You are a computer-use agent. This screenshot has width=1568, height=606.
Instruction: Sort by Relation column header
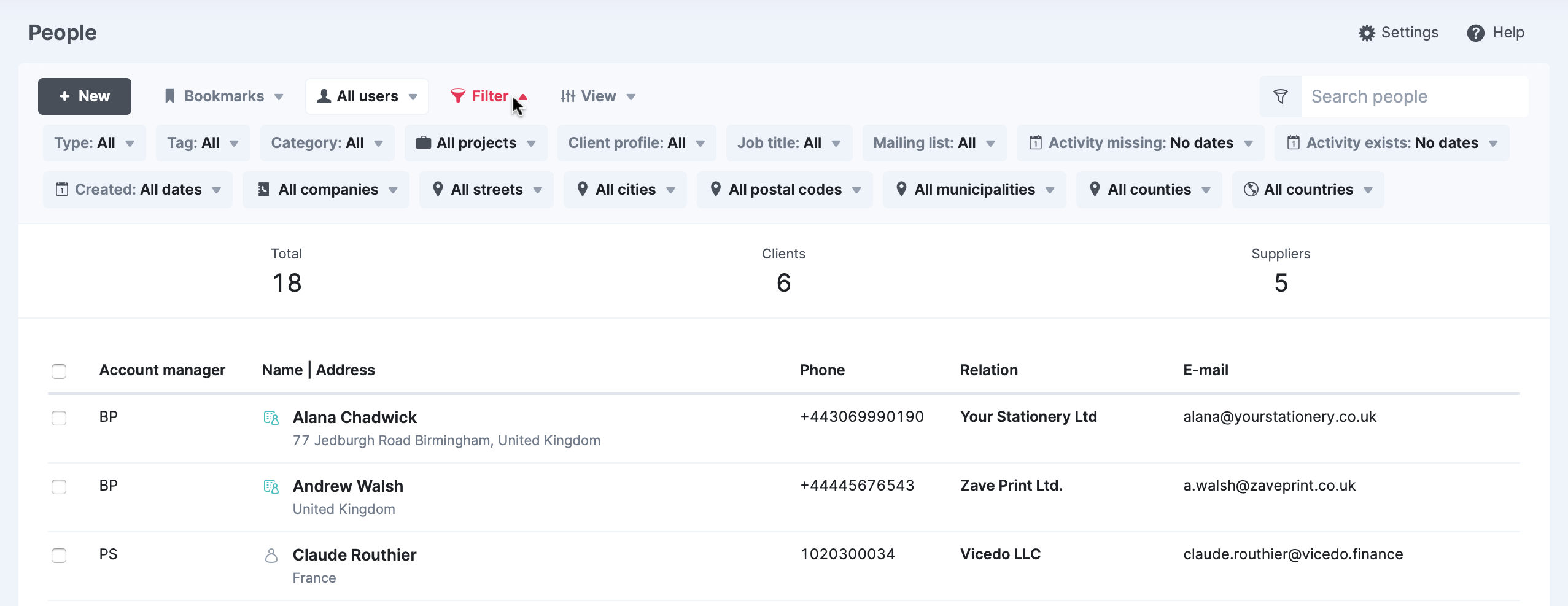point(989,370)
